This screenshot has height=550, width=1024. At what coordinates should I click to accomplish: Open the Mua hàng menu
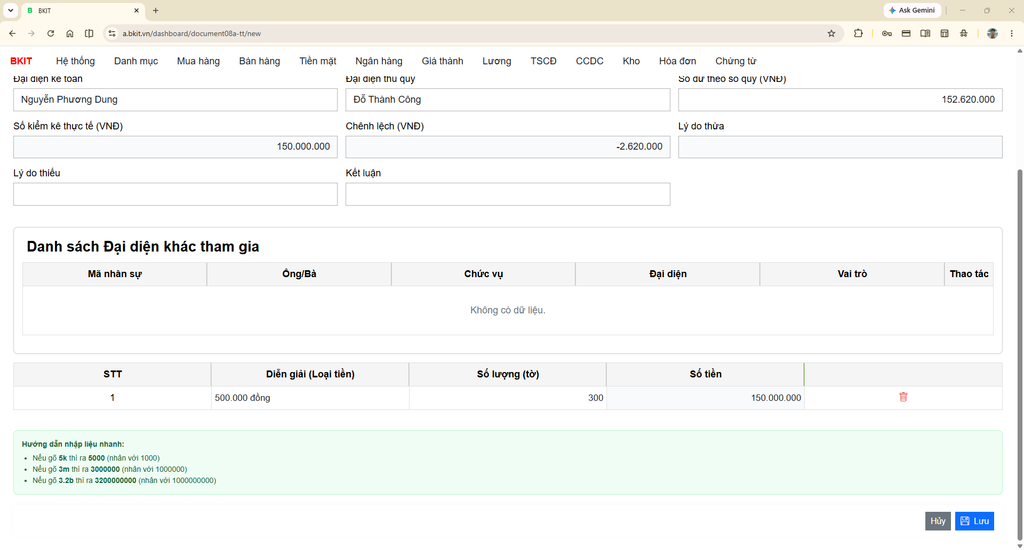coord(198,61)
